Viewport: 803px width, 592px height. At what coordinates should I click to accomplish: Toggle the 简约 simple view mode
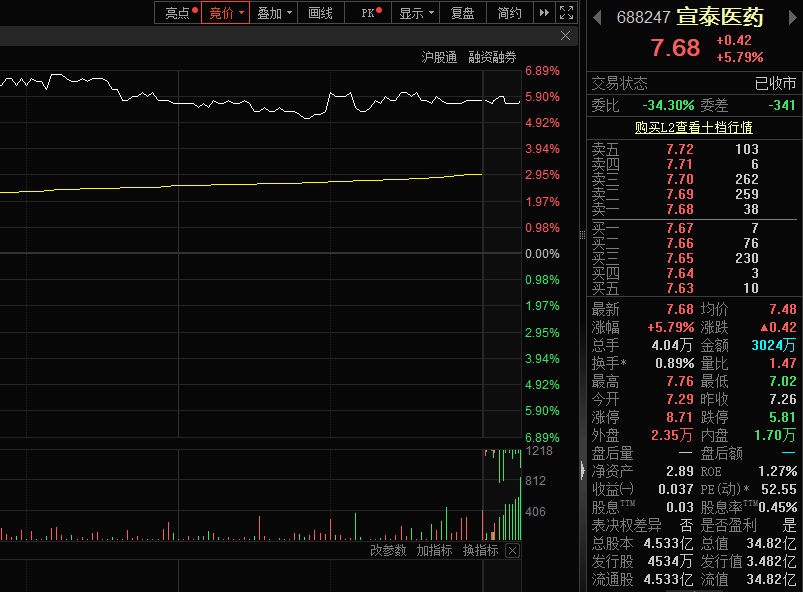510,13
